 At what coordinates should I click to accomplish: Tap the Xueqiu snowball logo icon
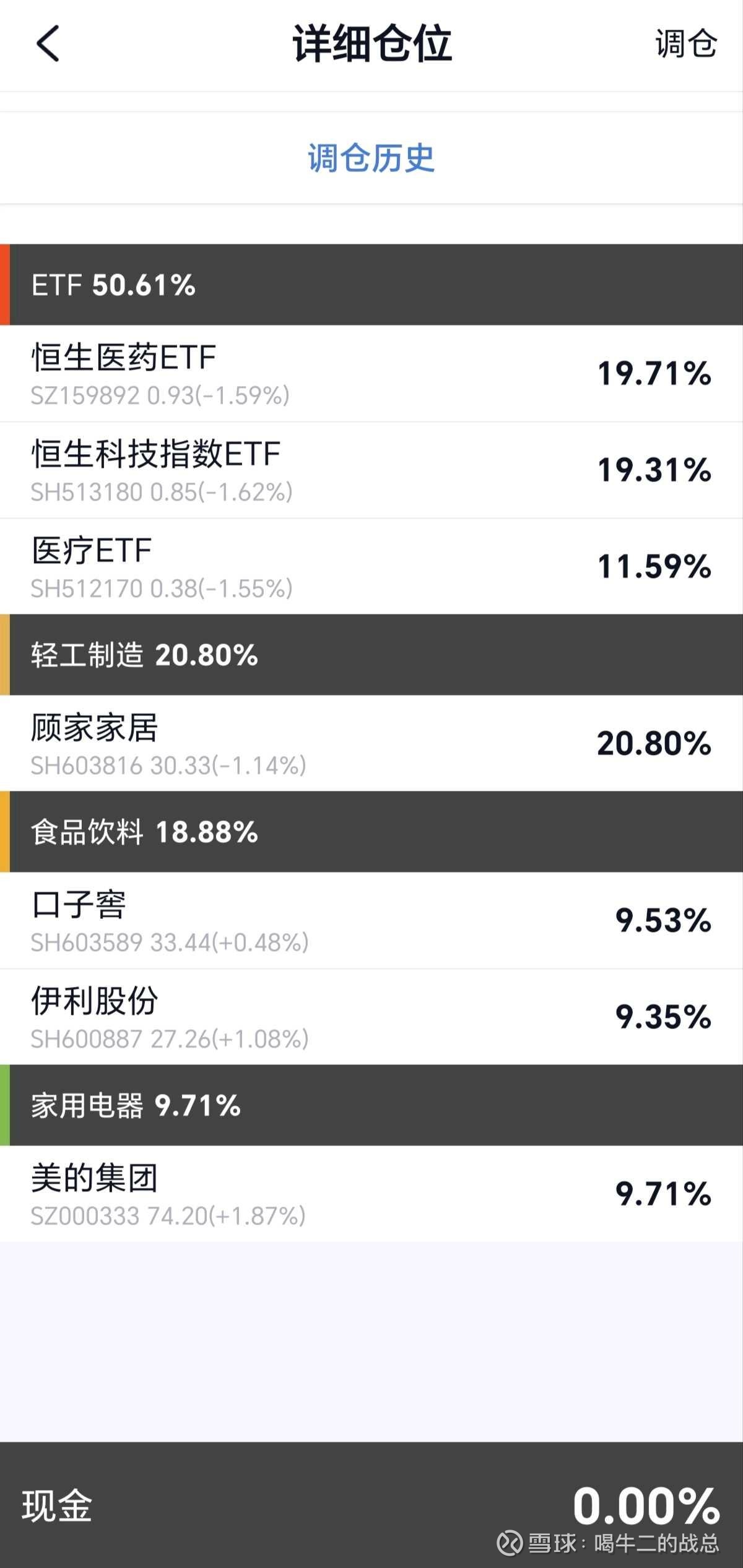tap(510, 1543)
